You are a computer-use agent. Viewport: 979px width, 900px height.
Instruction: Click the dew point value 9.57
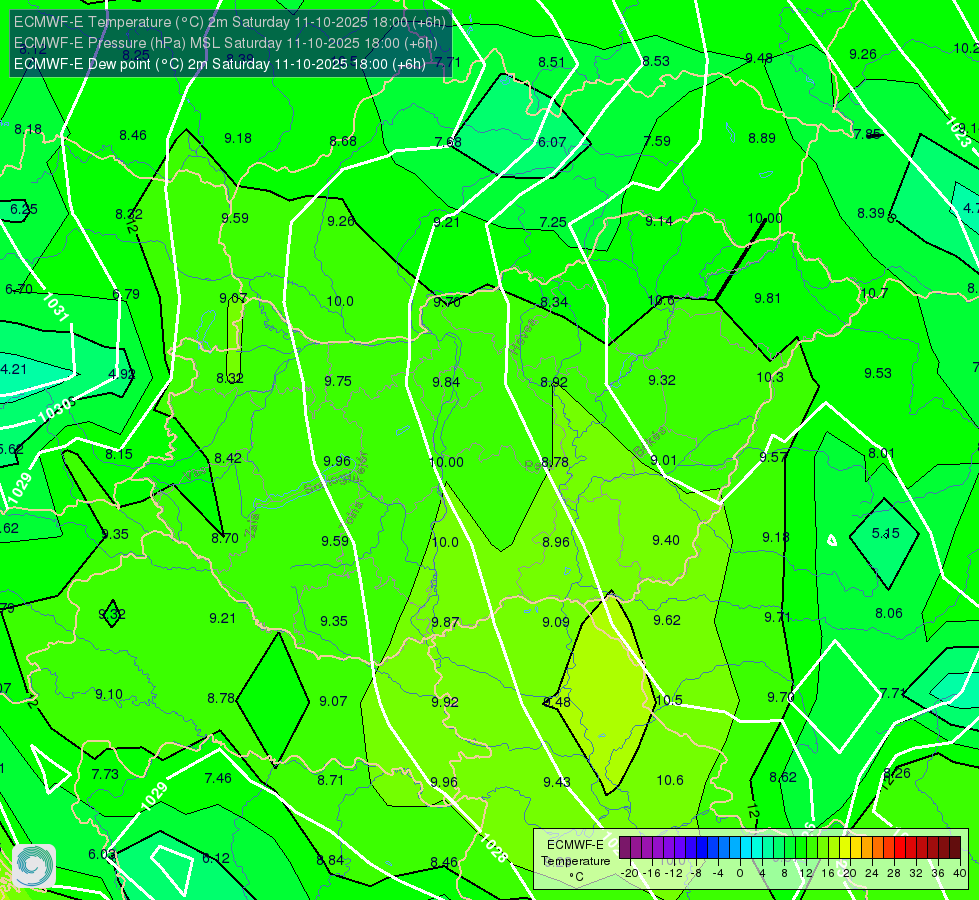tap(773, 457)
